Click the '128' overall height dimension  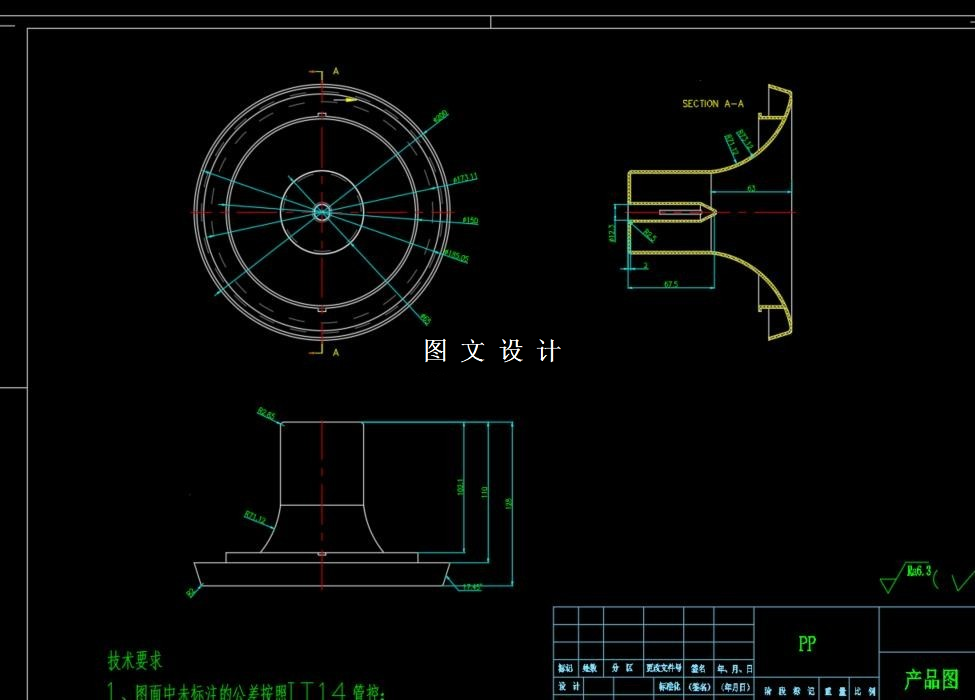[x=508, y=504]
